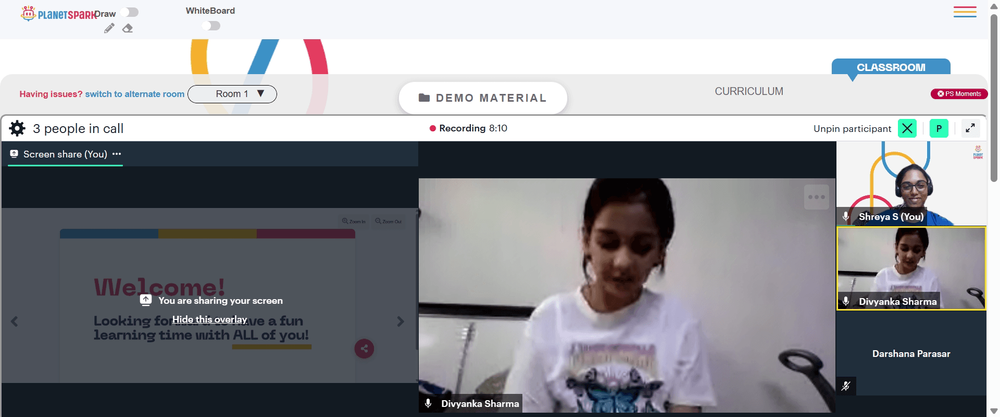Click the Welcome! slide heading
The width and height of the screenshot is (1000, 417).
coord(159,287)
